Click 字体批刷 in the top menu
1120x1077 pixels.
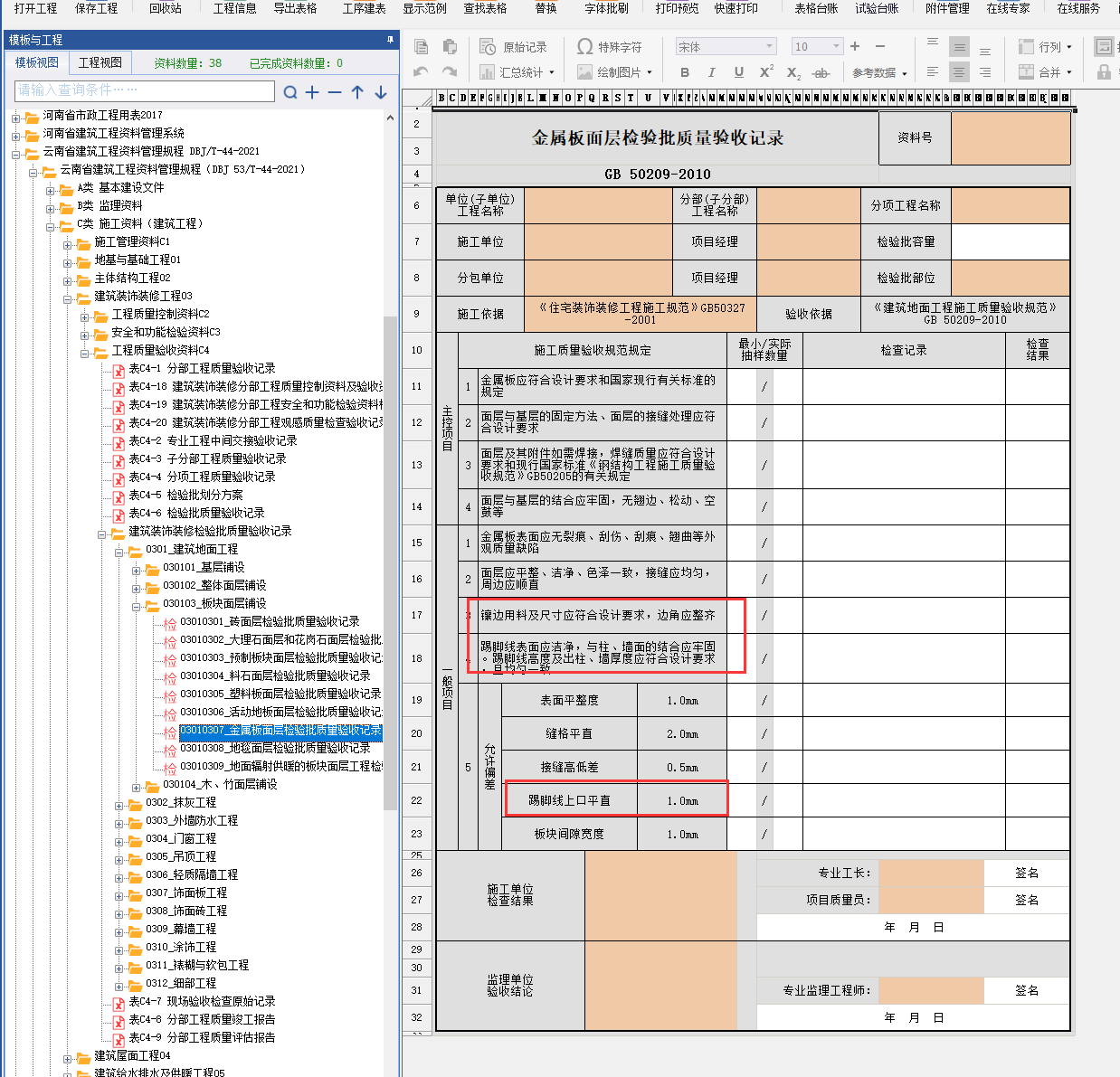(607, 8)
